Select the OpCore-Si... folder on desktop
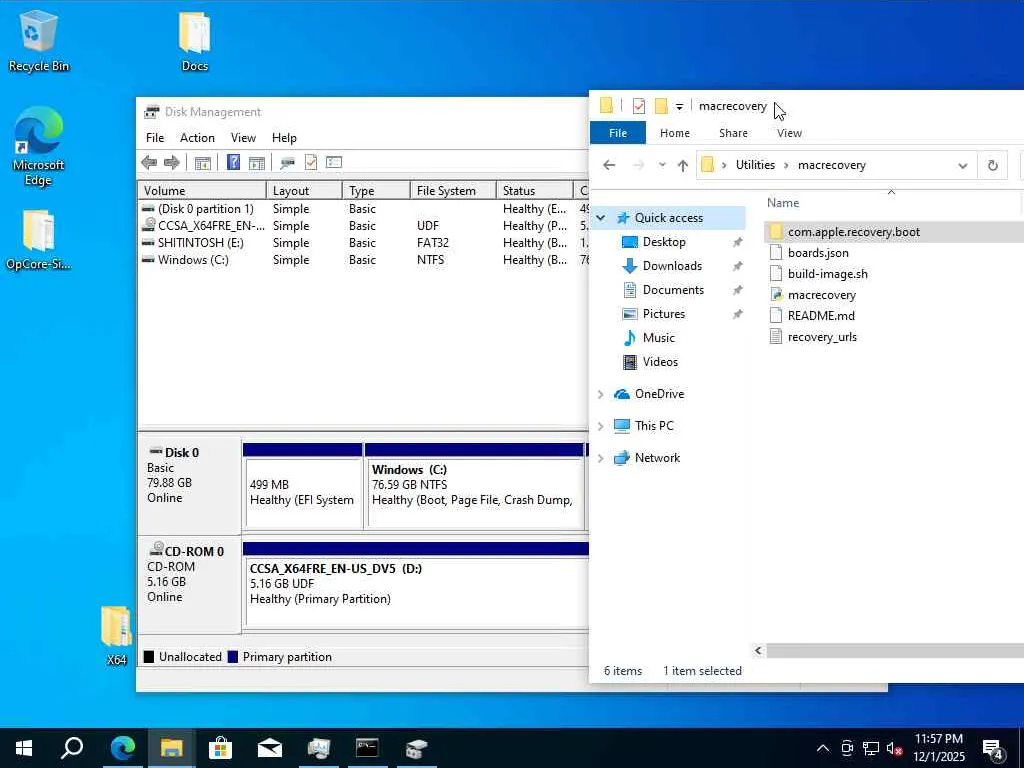 click(x=39, y=240)
